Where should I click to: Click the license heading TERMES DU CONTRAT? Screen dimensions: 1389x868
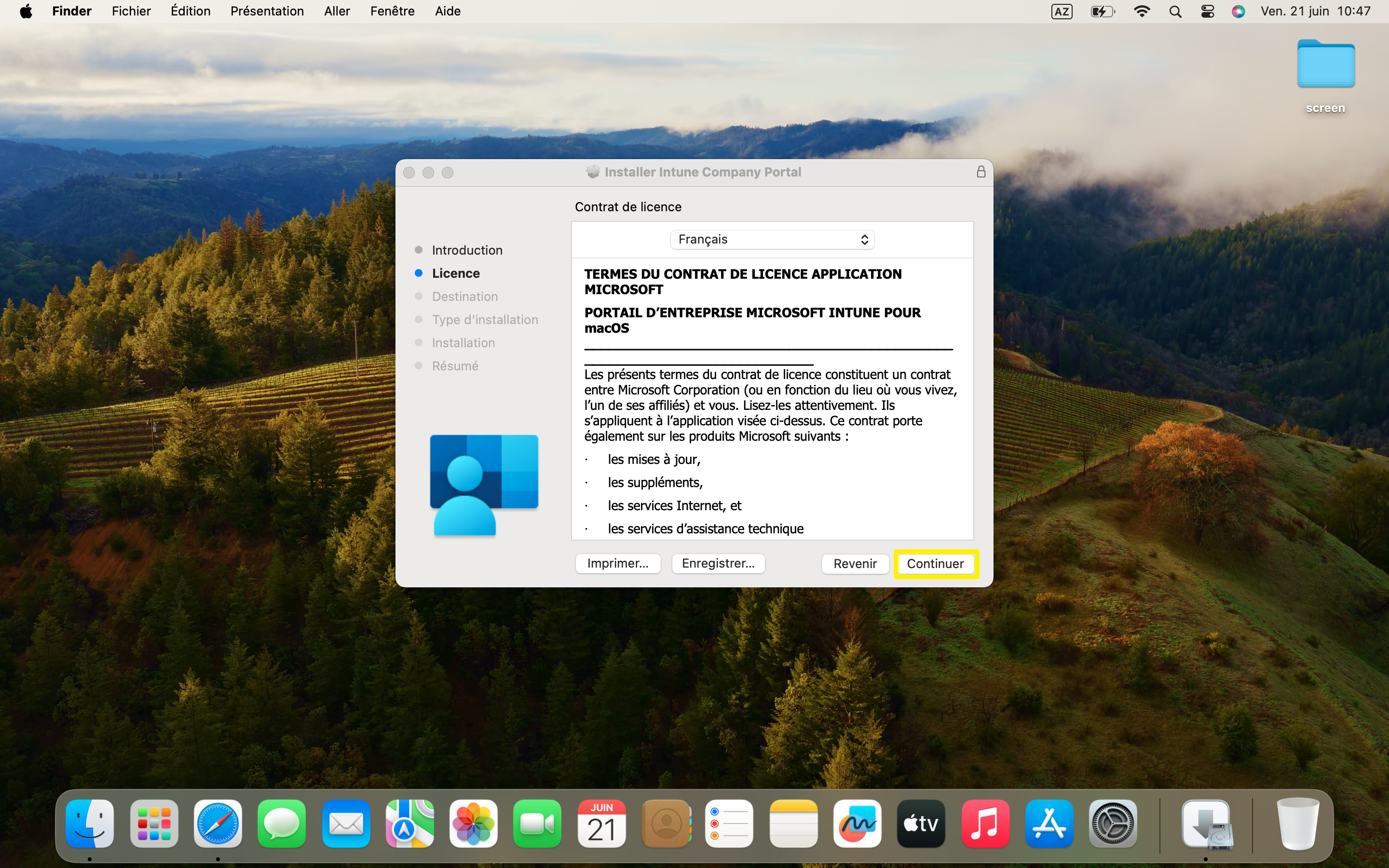(x=743, y=281)
